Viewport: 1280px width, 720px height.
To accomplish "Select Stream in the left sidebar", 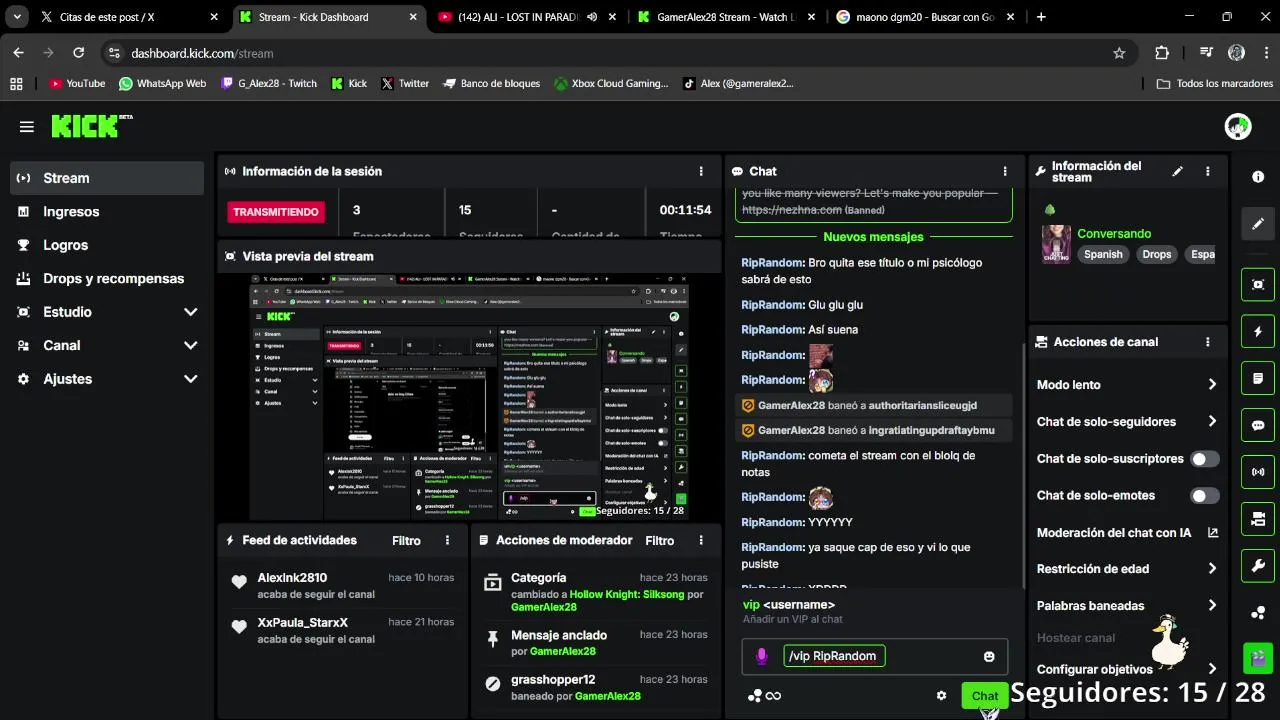I will (x=107, y=178).
